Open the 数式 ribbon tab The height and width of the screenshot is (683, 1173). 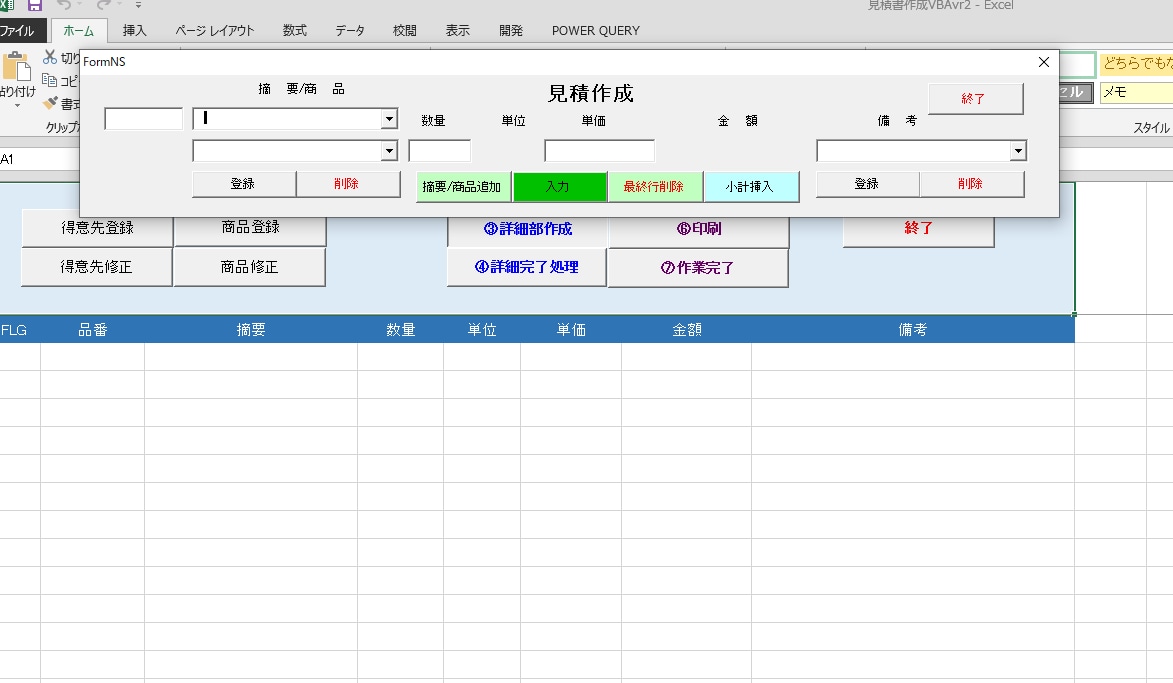click(295, 31)
